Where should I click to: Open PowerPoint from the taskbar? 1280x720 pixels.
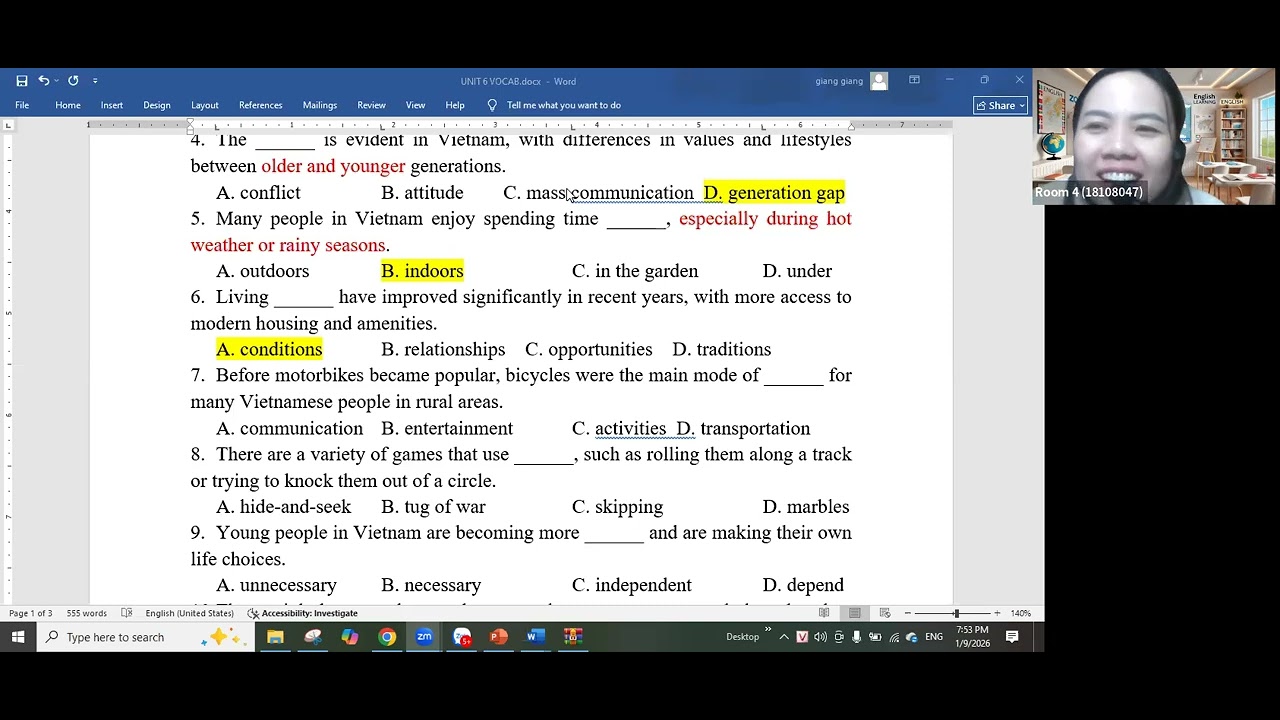pos(499,637)
